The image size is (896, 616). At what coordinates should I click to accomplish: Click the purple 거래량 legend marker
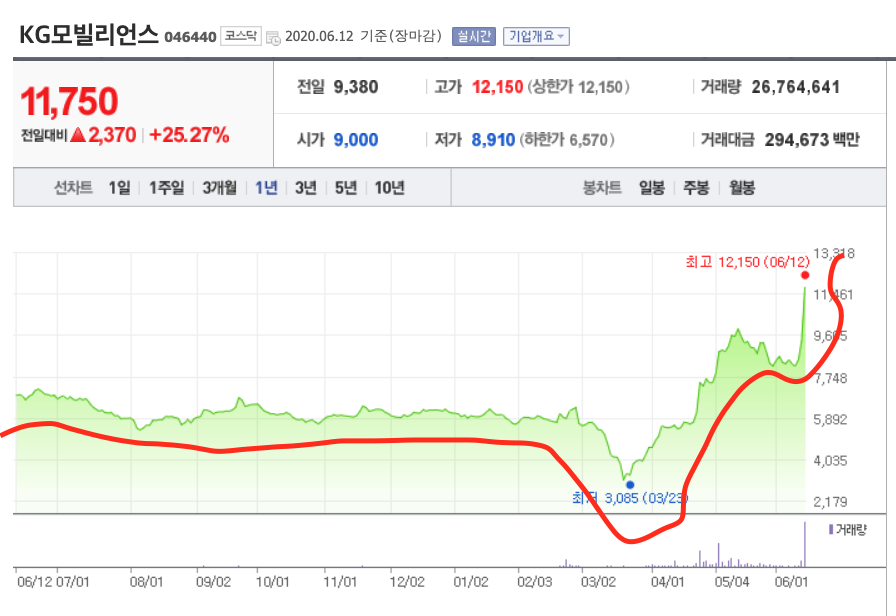(x=831, y=530)
